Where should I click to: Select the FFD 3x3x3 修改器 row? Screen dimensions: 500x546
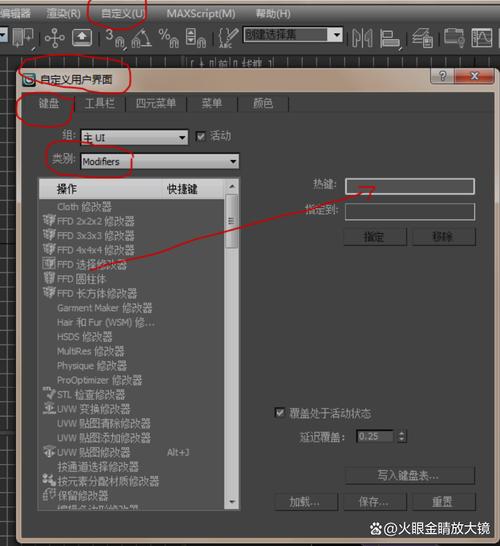[x=132, y=236]
